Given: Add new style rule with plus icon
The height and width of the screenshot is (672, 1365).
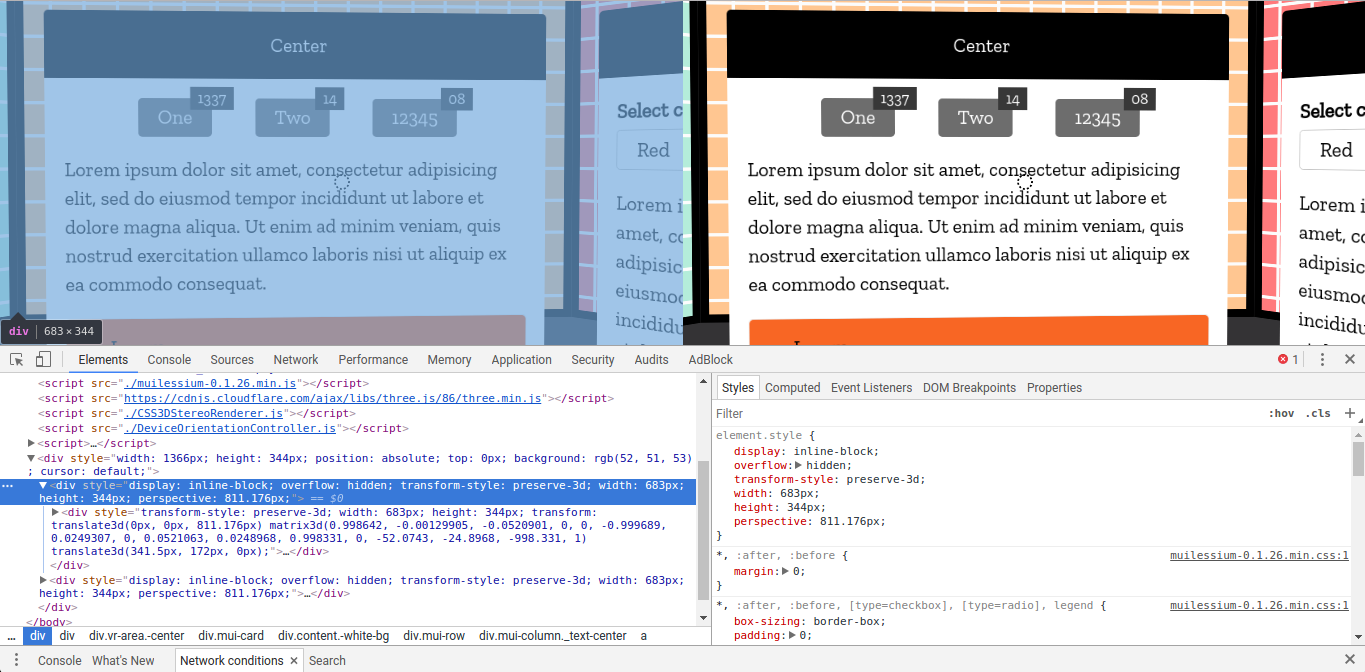Looking at the screenshot, I should coord(1350,413).
